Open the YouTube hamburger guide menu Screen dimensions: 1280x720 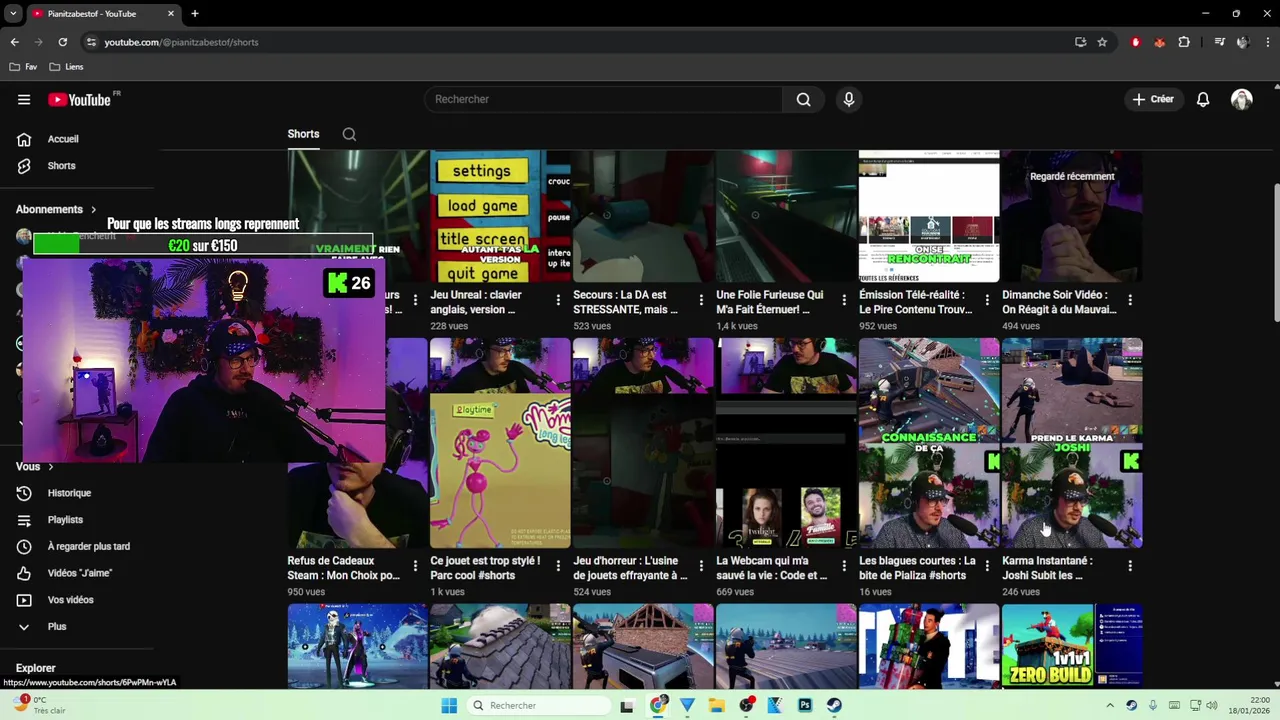24,99
